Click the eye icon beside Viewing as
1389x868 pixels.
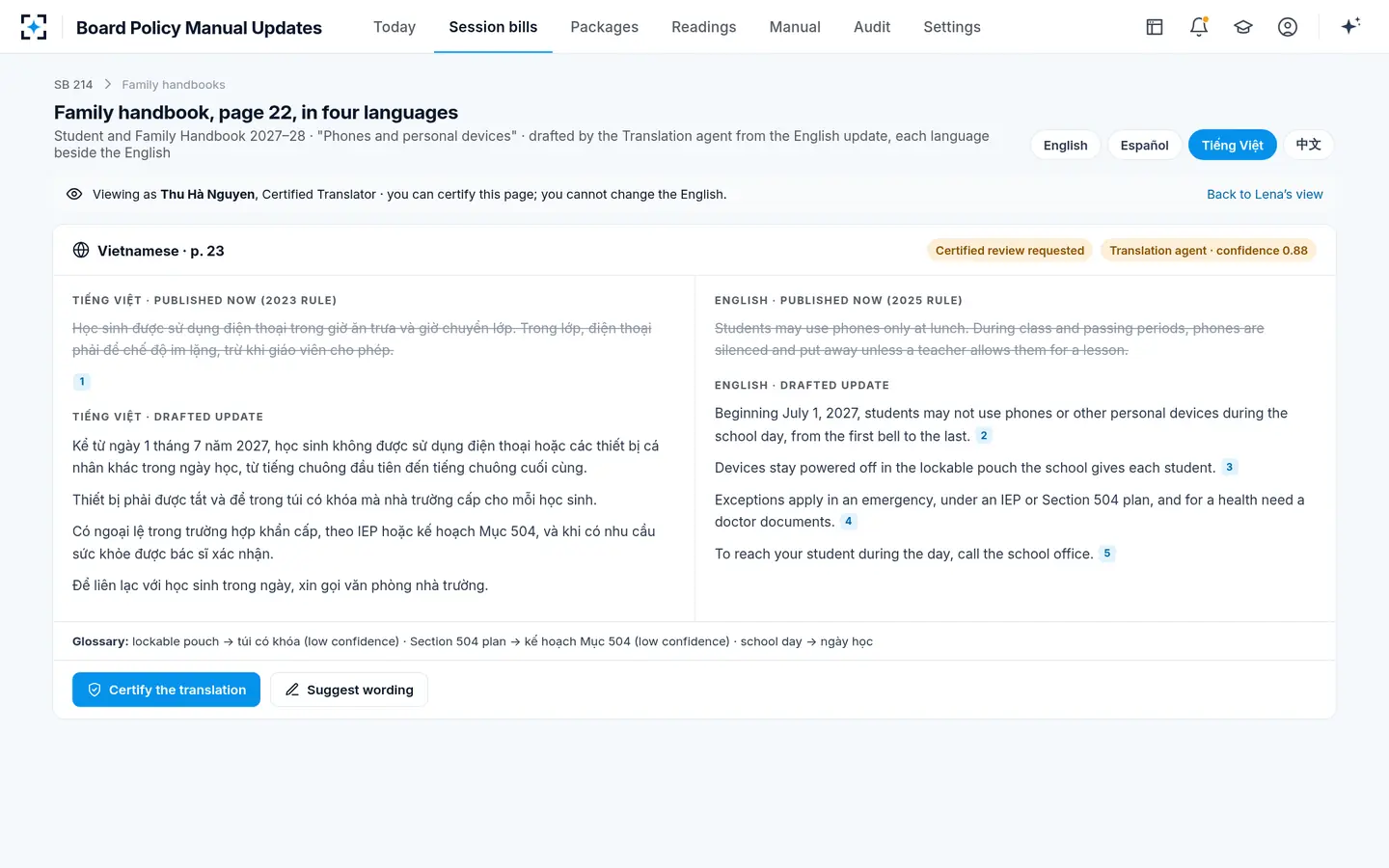click(74, 194)
